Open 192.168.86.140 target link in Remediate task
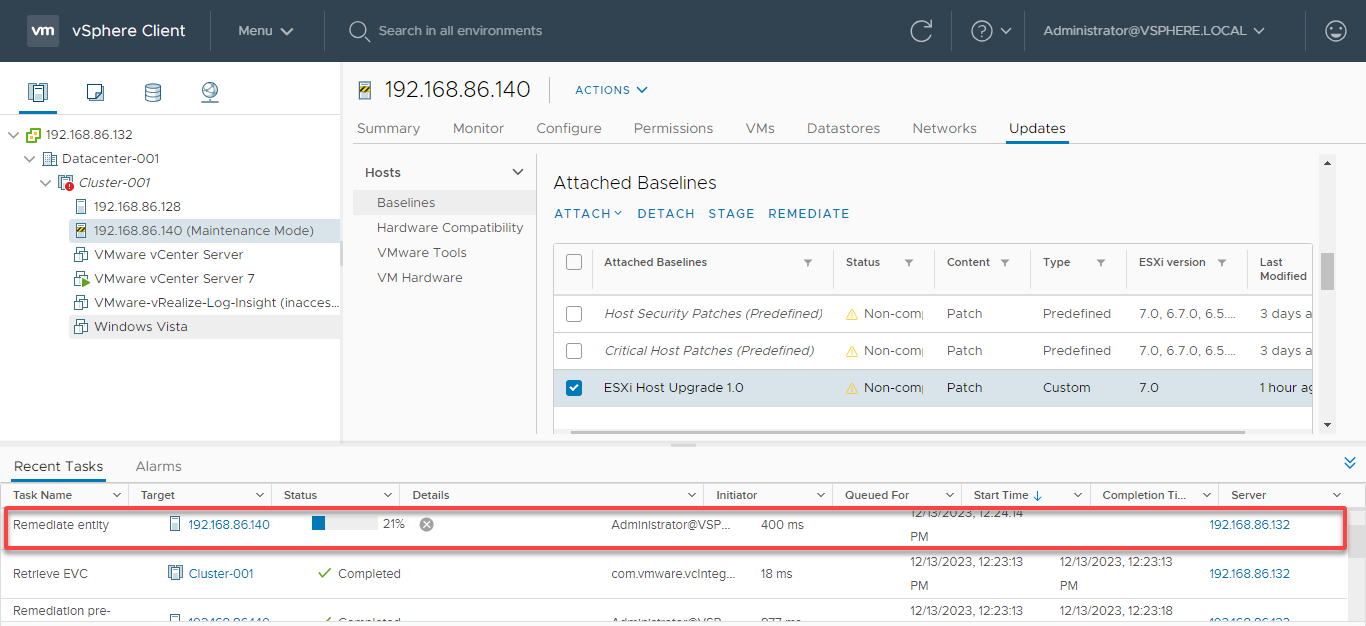The width and height of the screenshot is (1366, 626). coord(229,524)
